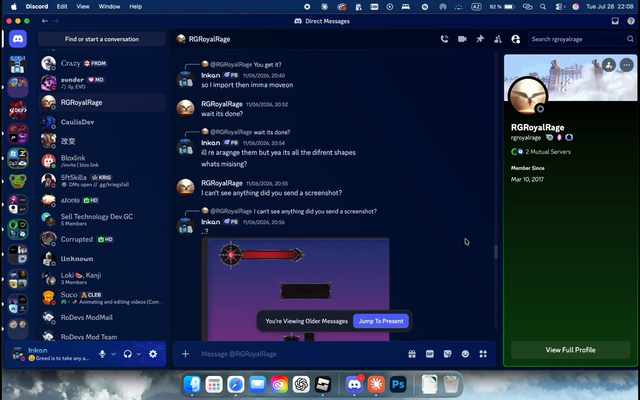This screenshot has width=640, height=400.
Task: Add friends to DM icon
Action: click(x=498, y=39)
